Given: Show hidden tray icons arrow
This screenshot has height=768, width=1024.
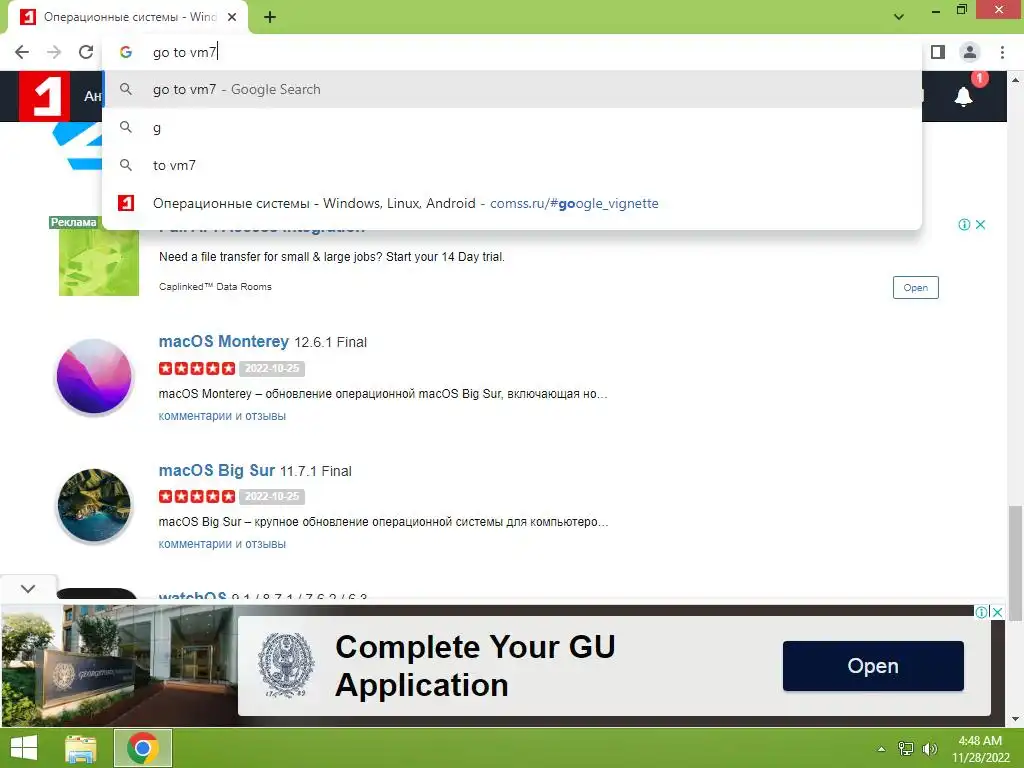Looking at the screenshot, I should [x=882, y=749].
